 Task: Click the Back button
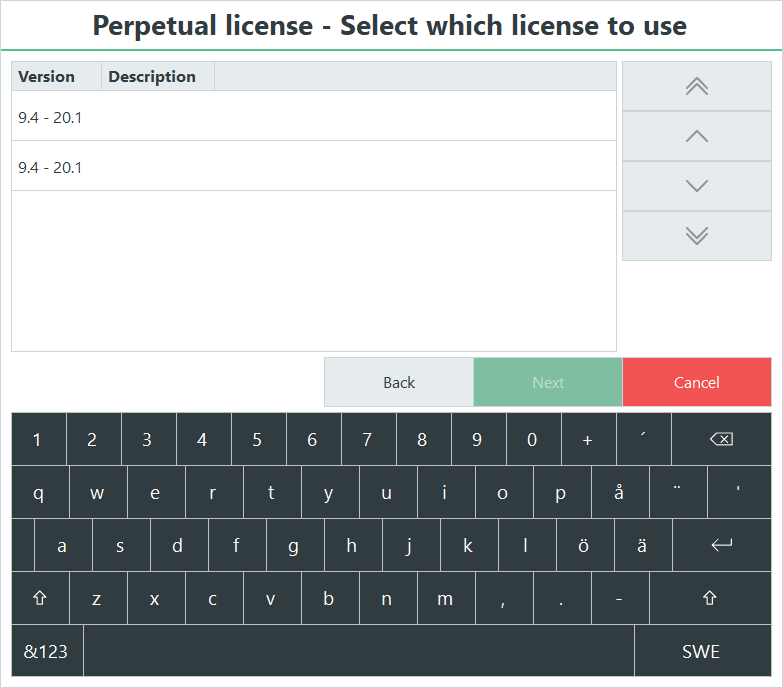point(399,382)
